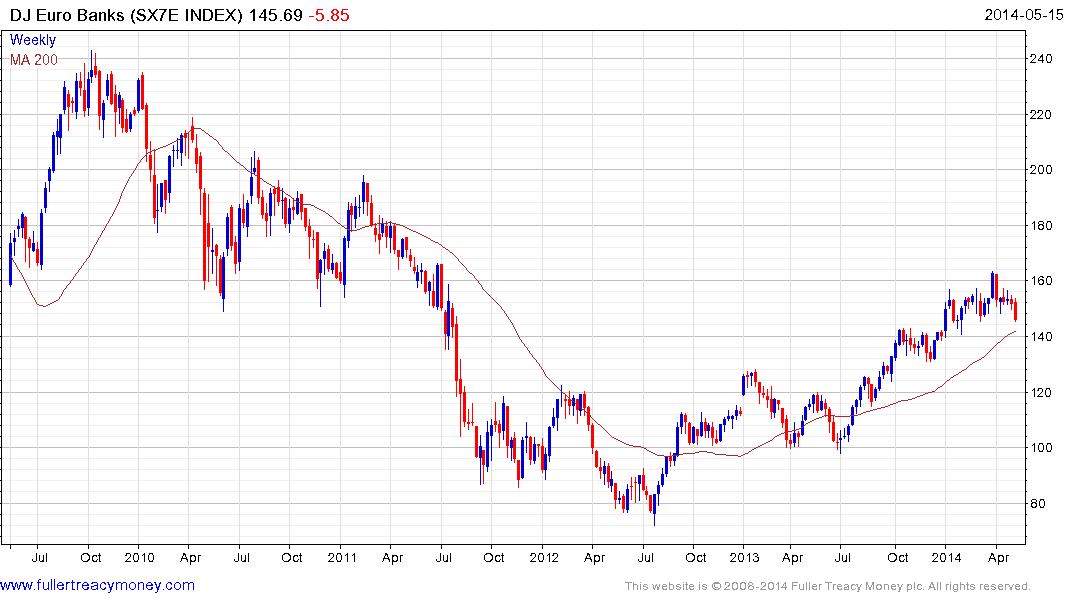Click the 160 price axis label
Screen dimensions: 1075x600
click(x=1041, y=281)
